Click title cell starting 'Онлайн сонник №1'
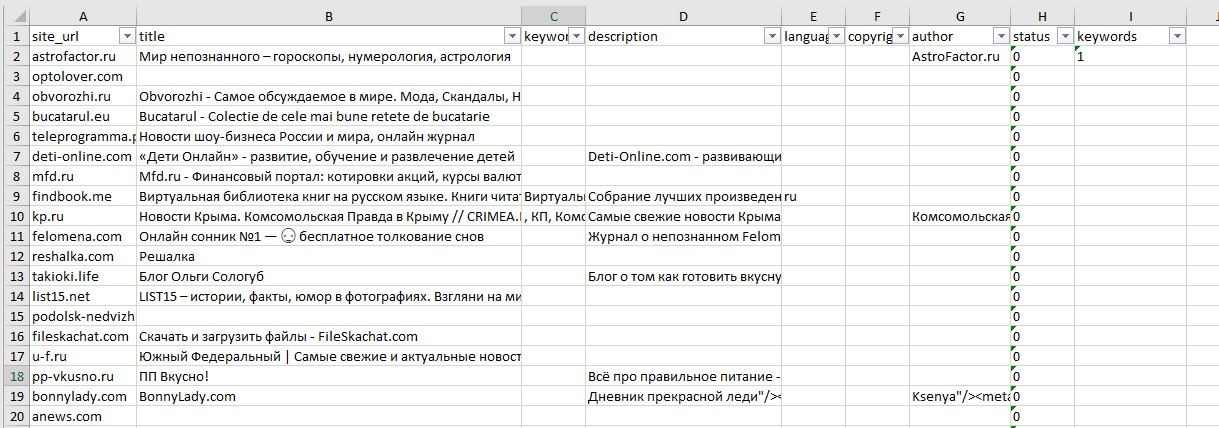 tap(329, 236)
